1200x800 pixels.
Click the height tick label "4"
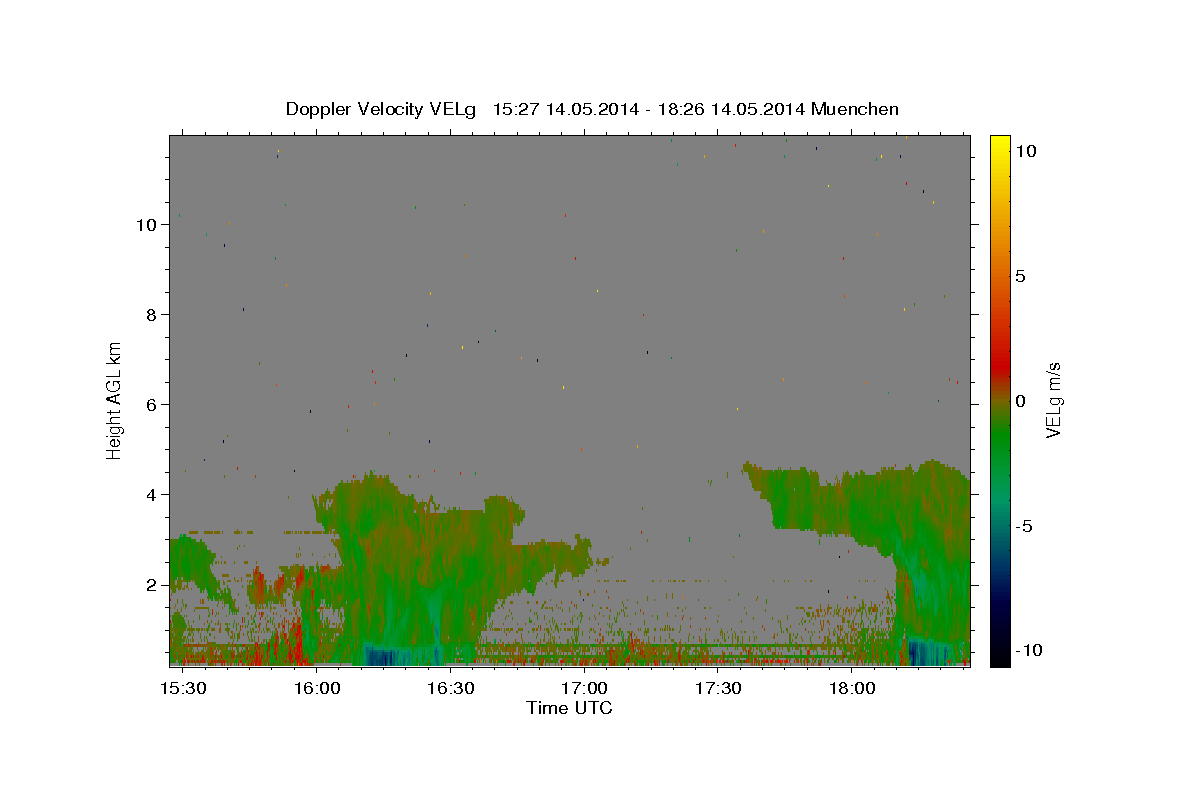point(152,495)
